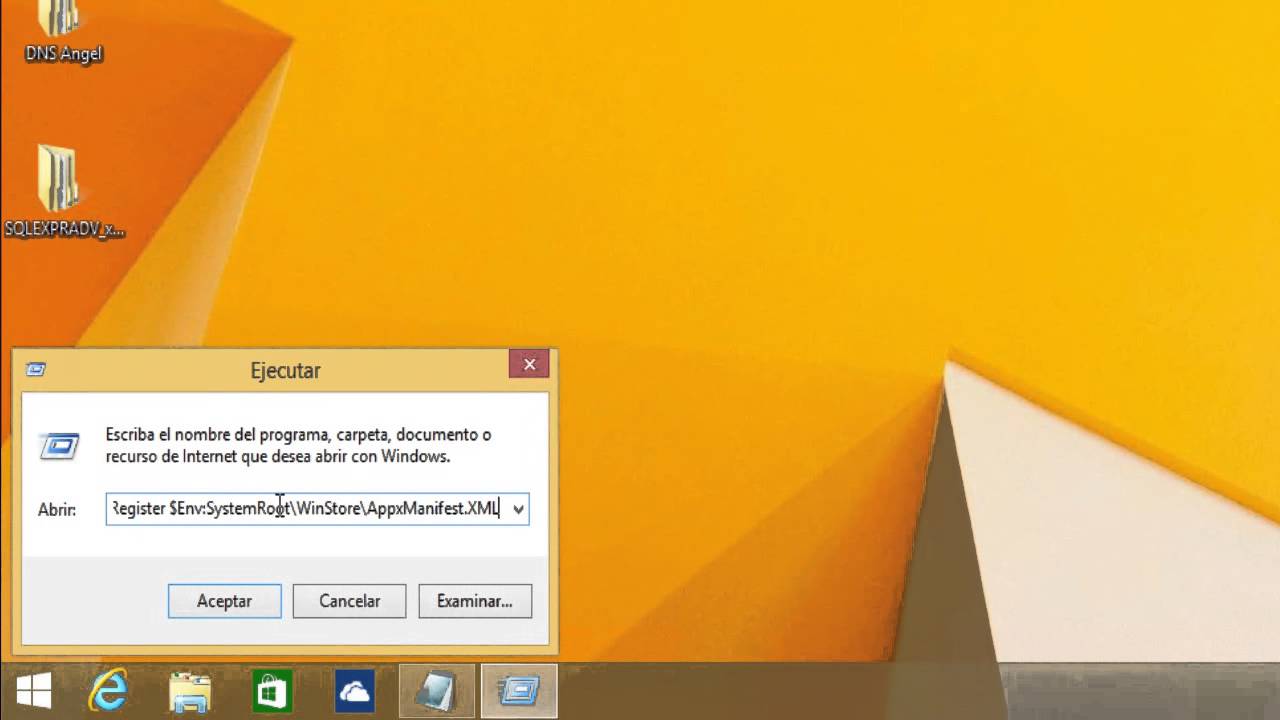Viewport: 1280px width, 720px height.
Task: Click the SQLEXPRADV_x... folder label
Action: click(64, 229)
